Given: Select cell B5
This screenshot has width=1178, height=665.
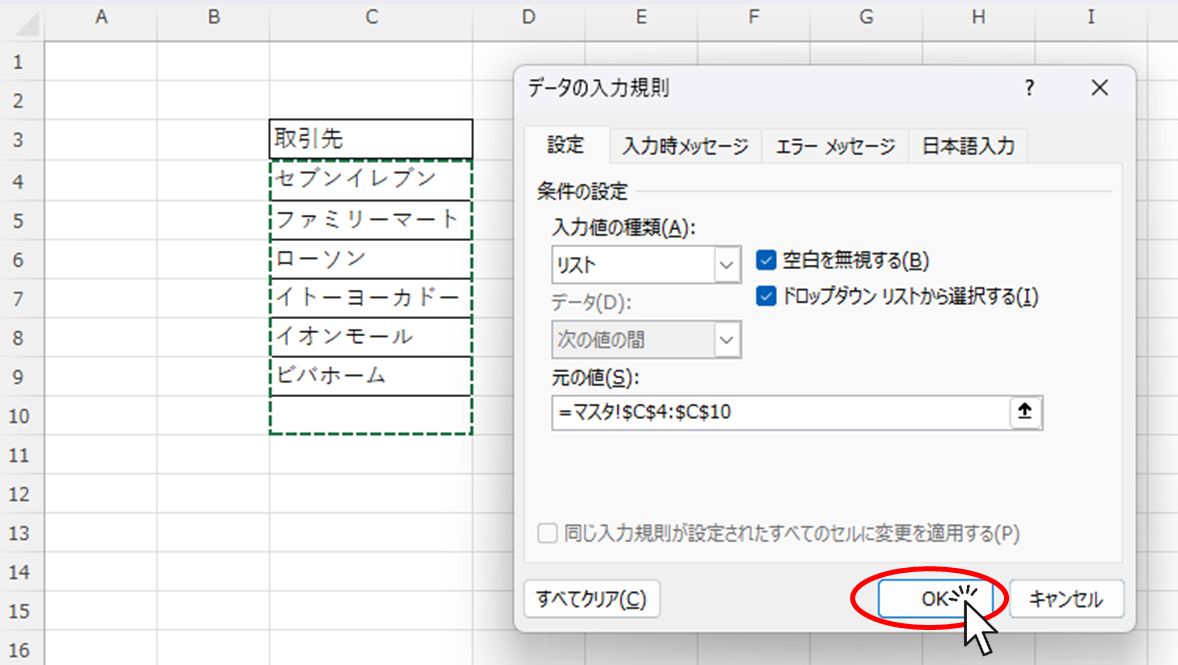Looking at the screenshot, I should [x=213, y=219].
